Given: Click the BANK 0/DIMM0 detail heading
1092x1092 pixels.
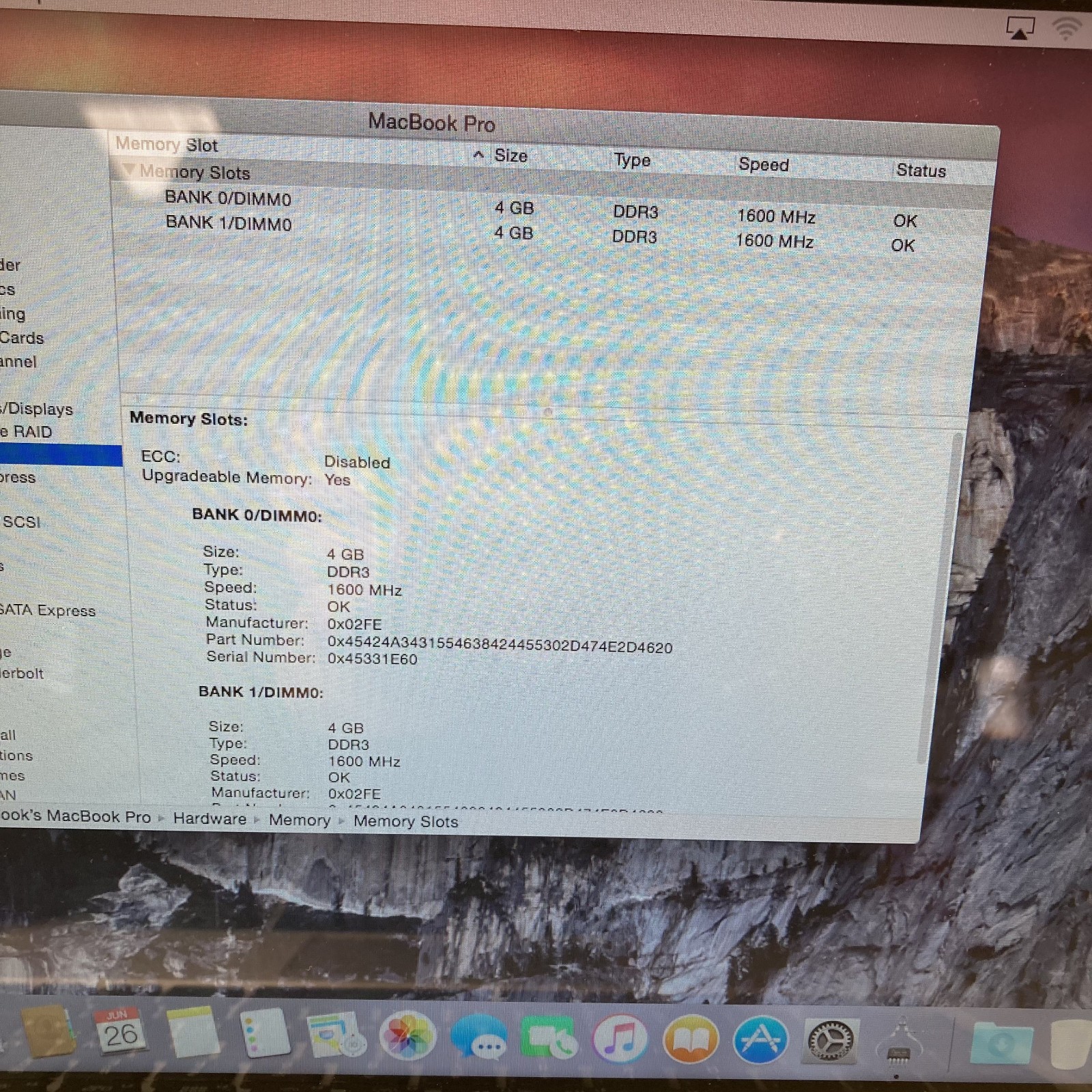Looking at the screenshot, I should coord(257,515).
